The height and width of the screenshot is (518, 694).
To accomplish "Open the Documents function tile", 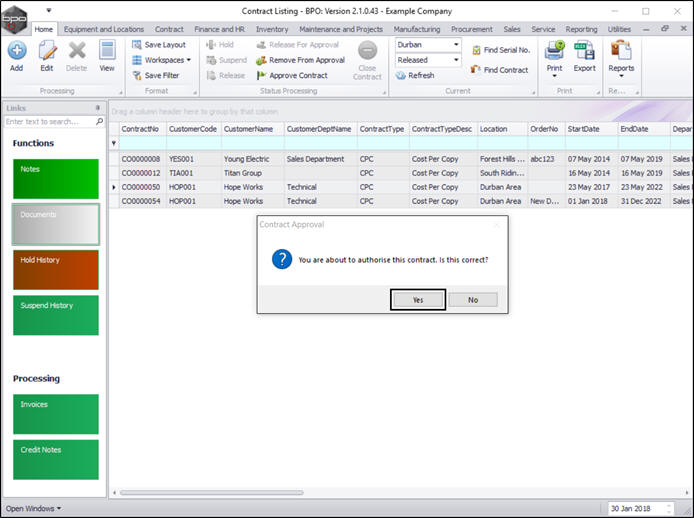I will [56, 224].
